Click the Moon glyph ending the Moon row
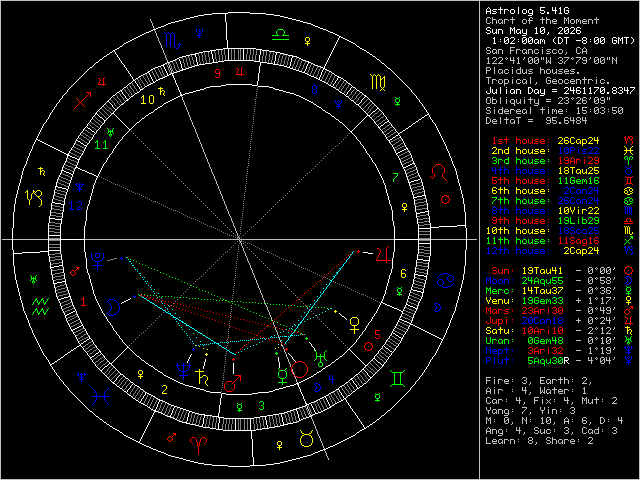The image size is (640, 480). pyautogui.click(x=629, y=280)
